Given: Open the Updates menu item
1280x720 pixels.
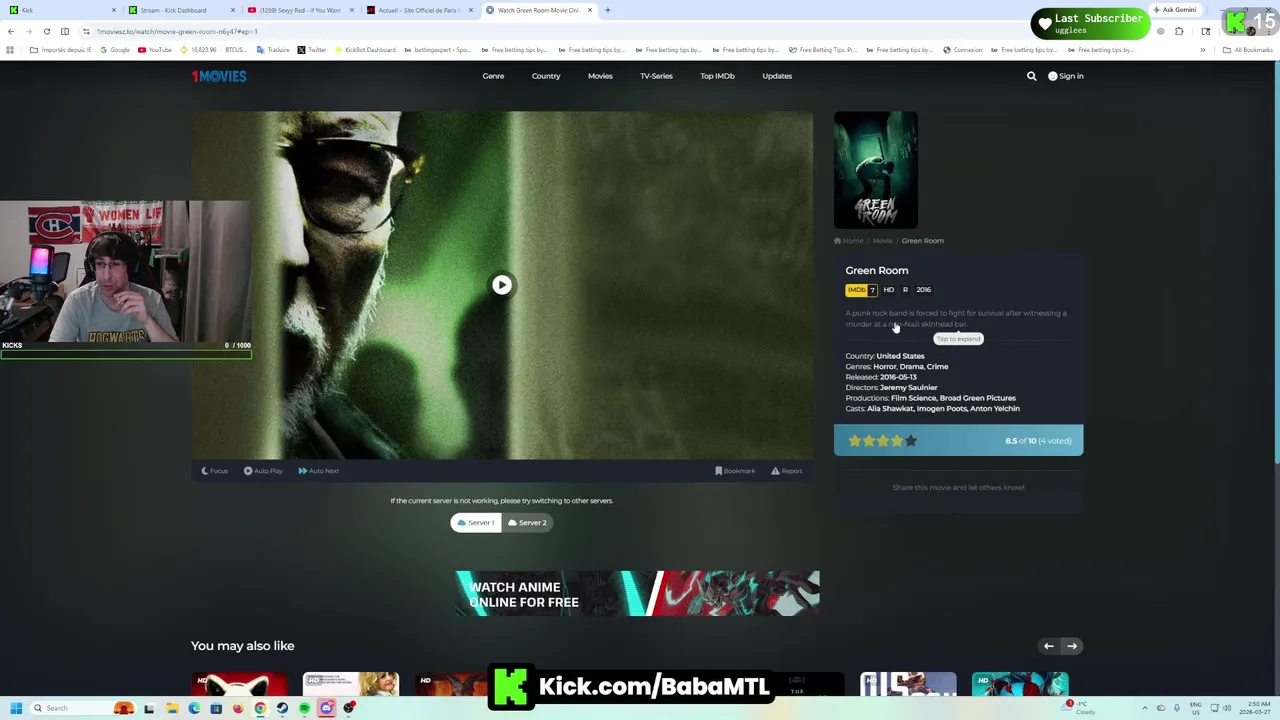Looking at the screenshot, I should (777, 76).
